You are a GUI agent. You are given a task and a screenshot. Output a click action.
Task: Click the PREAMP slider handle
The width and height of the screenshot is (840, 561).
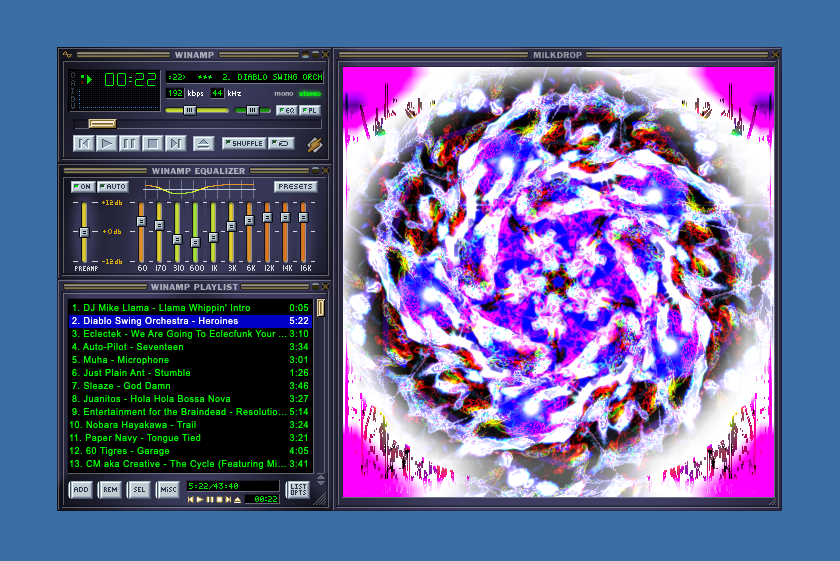(84, 232)
